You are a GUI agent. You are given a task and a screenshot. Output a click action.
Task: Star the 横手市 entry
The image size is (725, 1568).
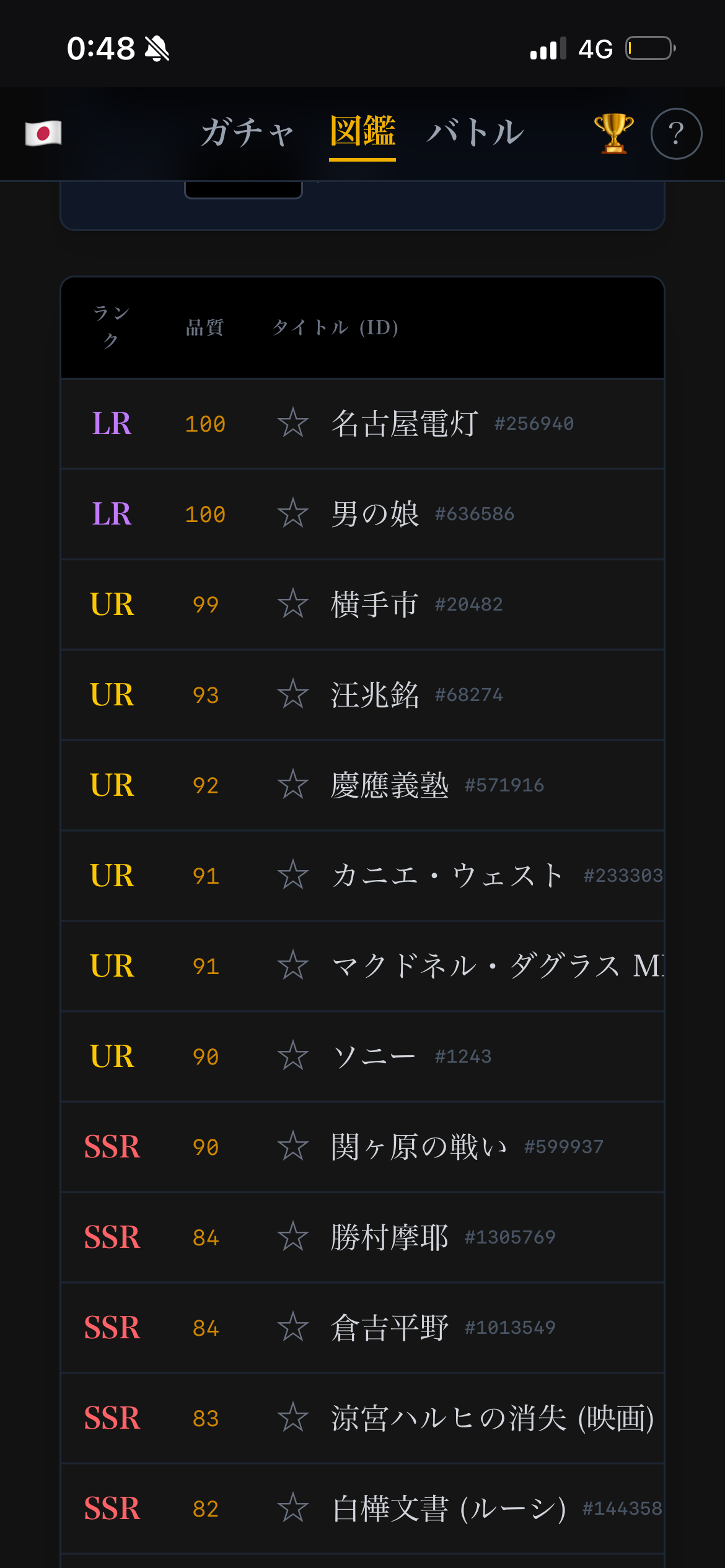(292, 604)
